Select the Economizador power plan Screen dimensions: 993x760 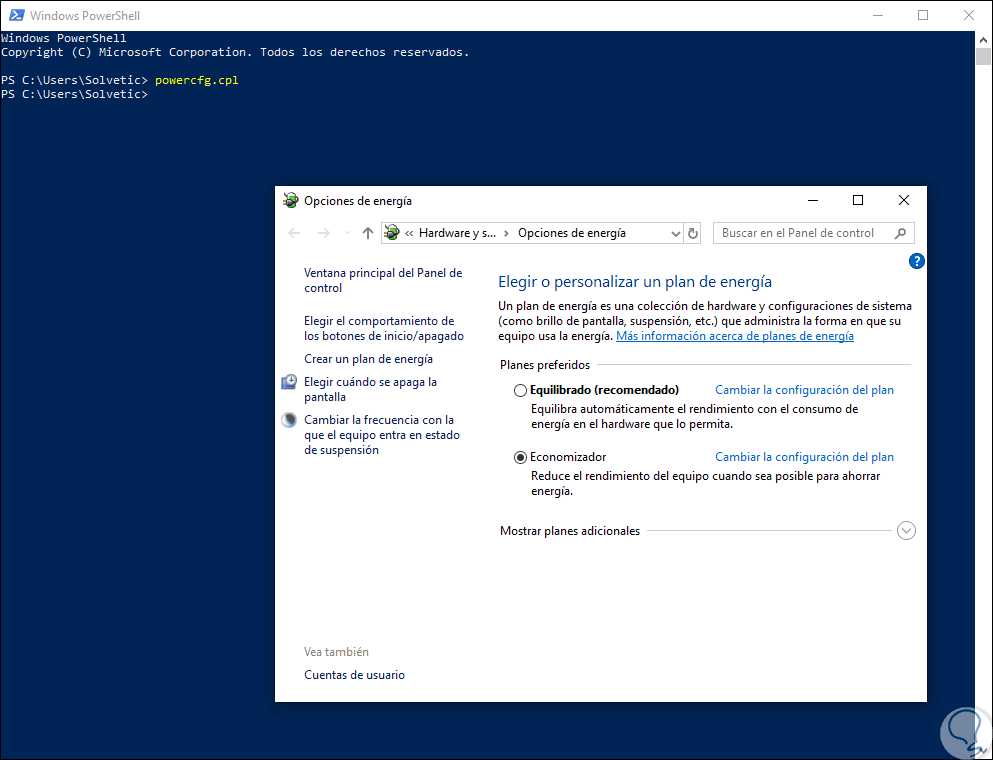coord(520,457)
